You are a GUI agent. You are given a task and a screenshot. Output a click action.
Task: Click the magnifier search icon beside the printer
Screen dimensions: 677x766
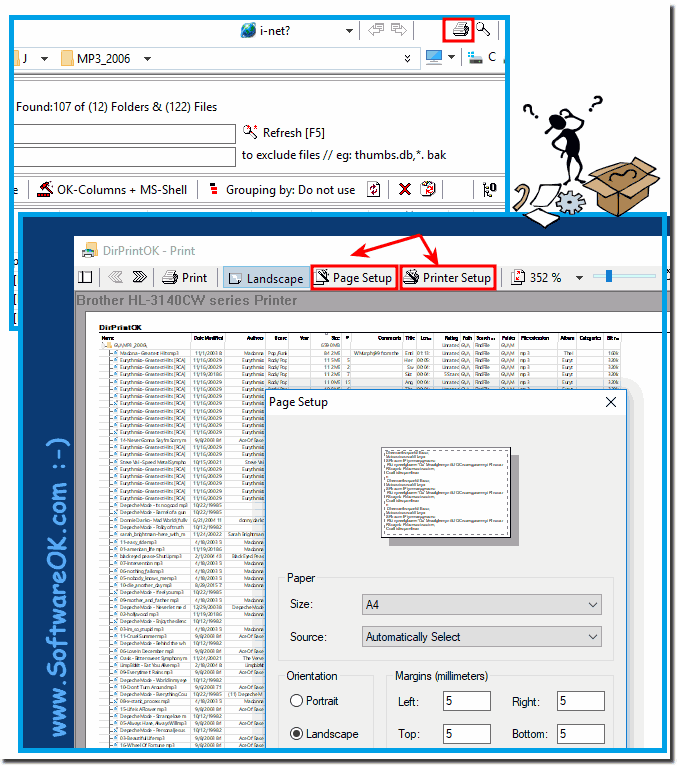pyautogui.click(x=483, y=29)
